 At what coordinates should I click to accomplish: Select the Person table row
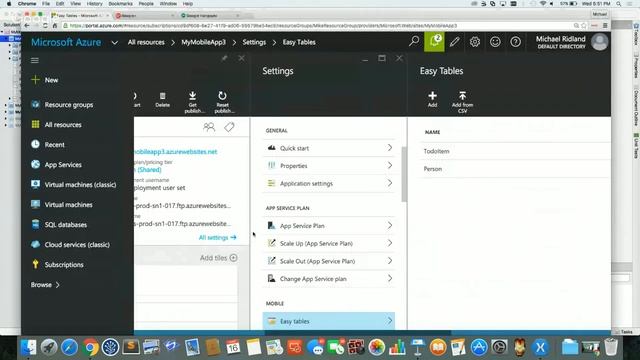click(515, 169)
